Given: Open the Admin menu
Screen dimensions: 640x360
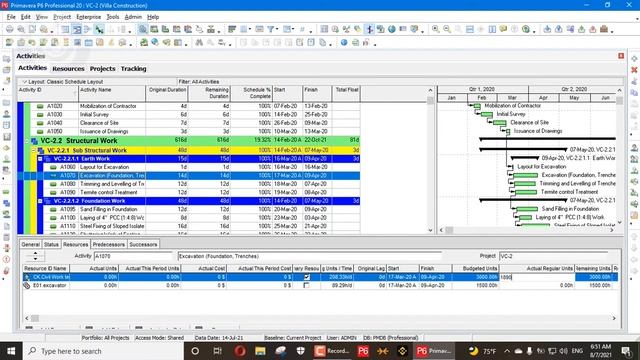Looking at the screenshot, I should pos(133,17).
